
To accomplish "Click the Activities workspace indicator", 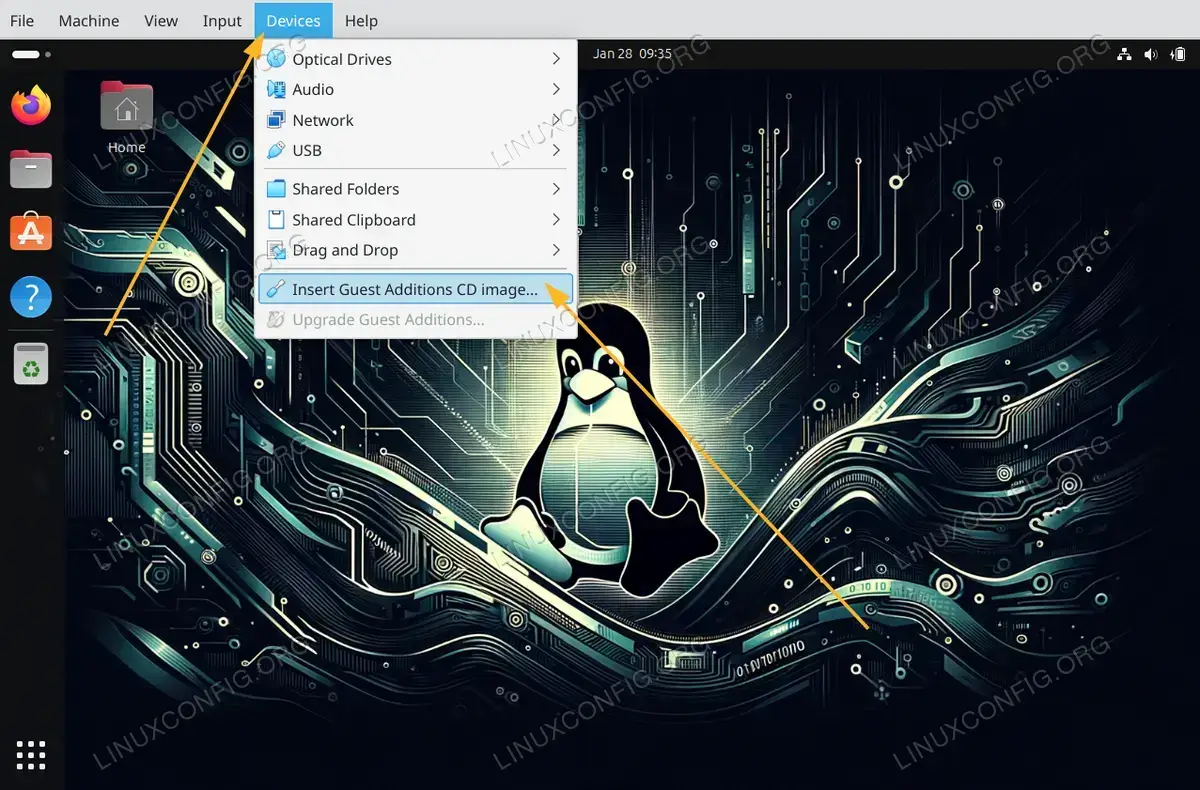I will coord(30,54).
